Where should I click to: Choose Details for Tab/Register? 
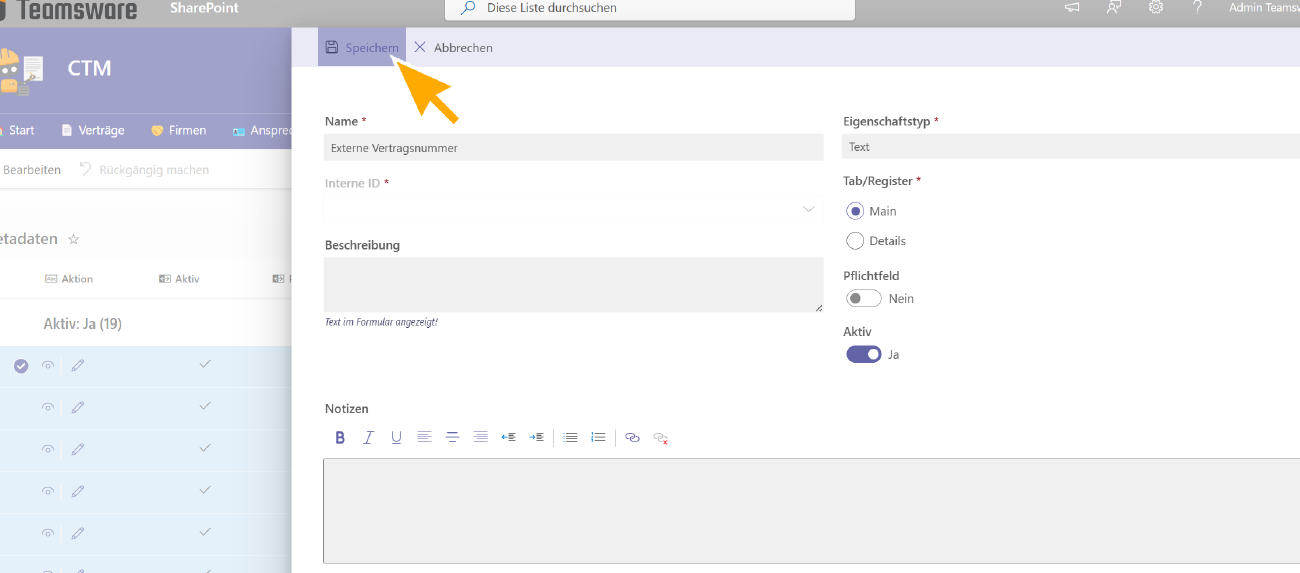click(x=855, y=241)
